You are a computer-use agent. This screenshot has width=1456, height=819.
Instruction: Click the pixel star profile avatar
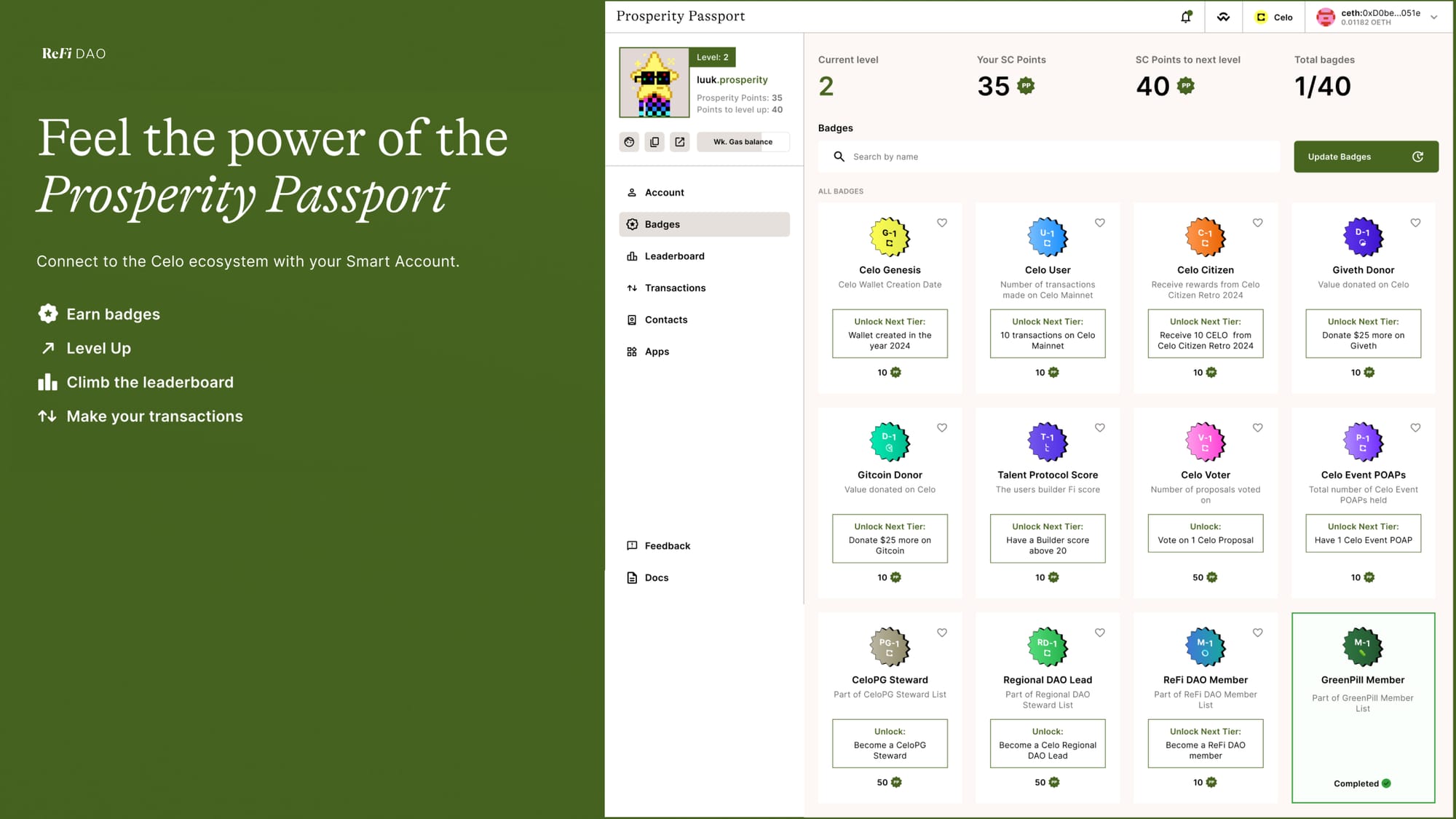point(654,83)
